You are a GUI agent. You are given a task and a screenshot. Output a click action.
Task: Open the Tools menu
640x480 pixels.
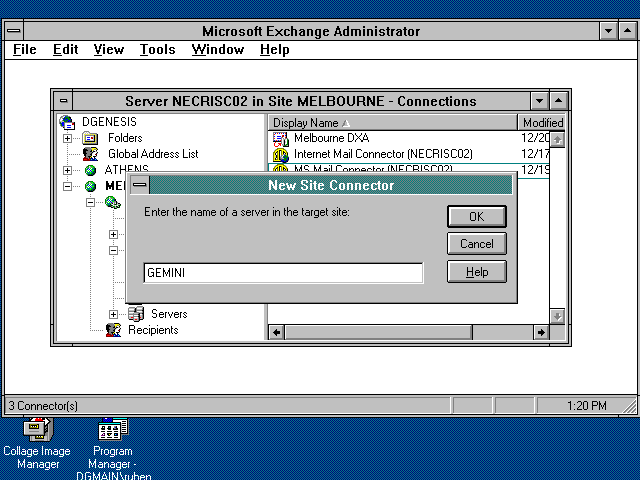pos(158,49)
